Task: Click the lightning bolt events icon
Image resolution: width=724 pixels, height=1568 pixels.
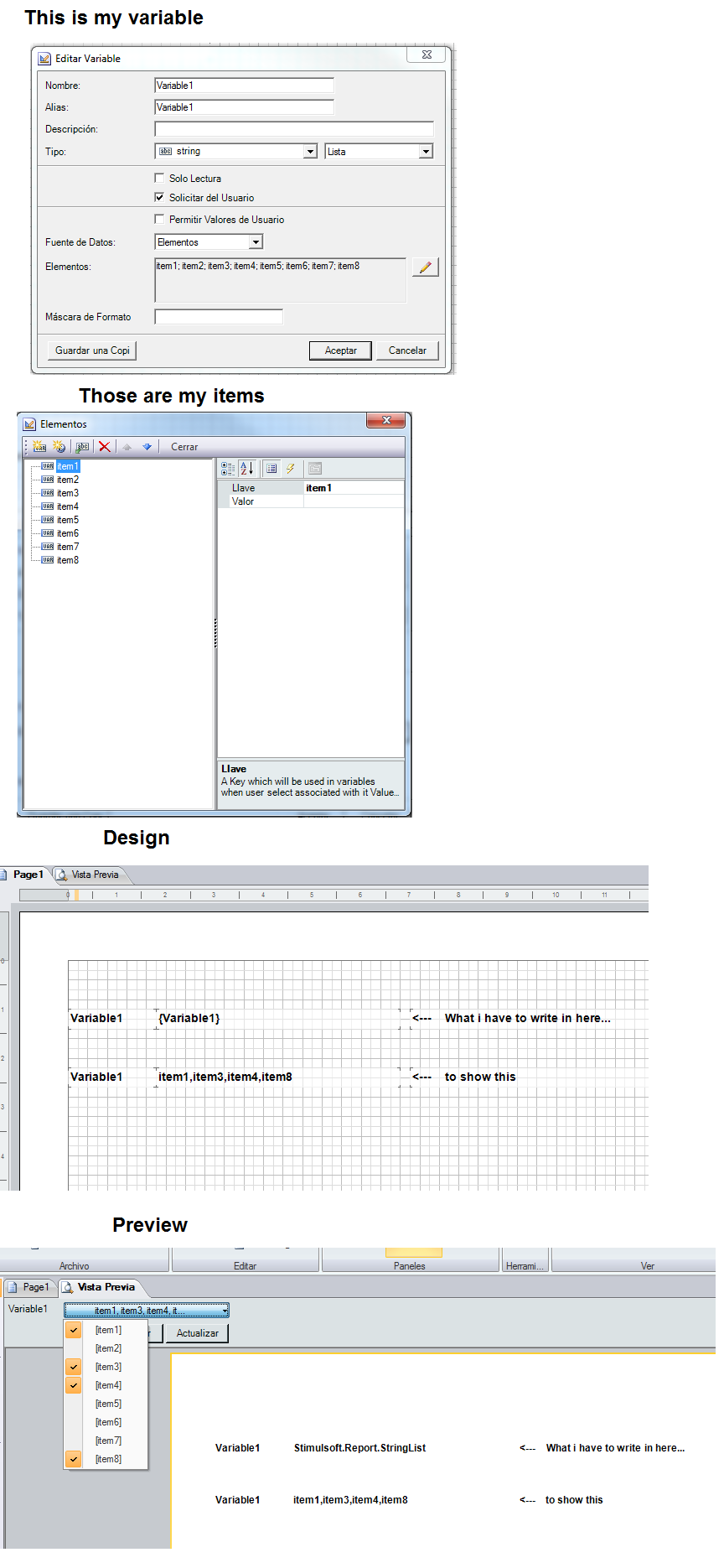Action: coord(290,469)
